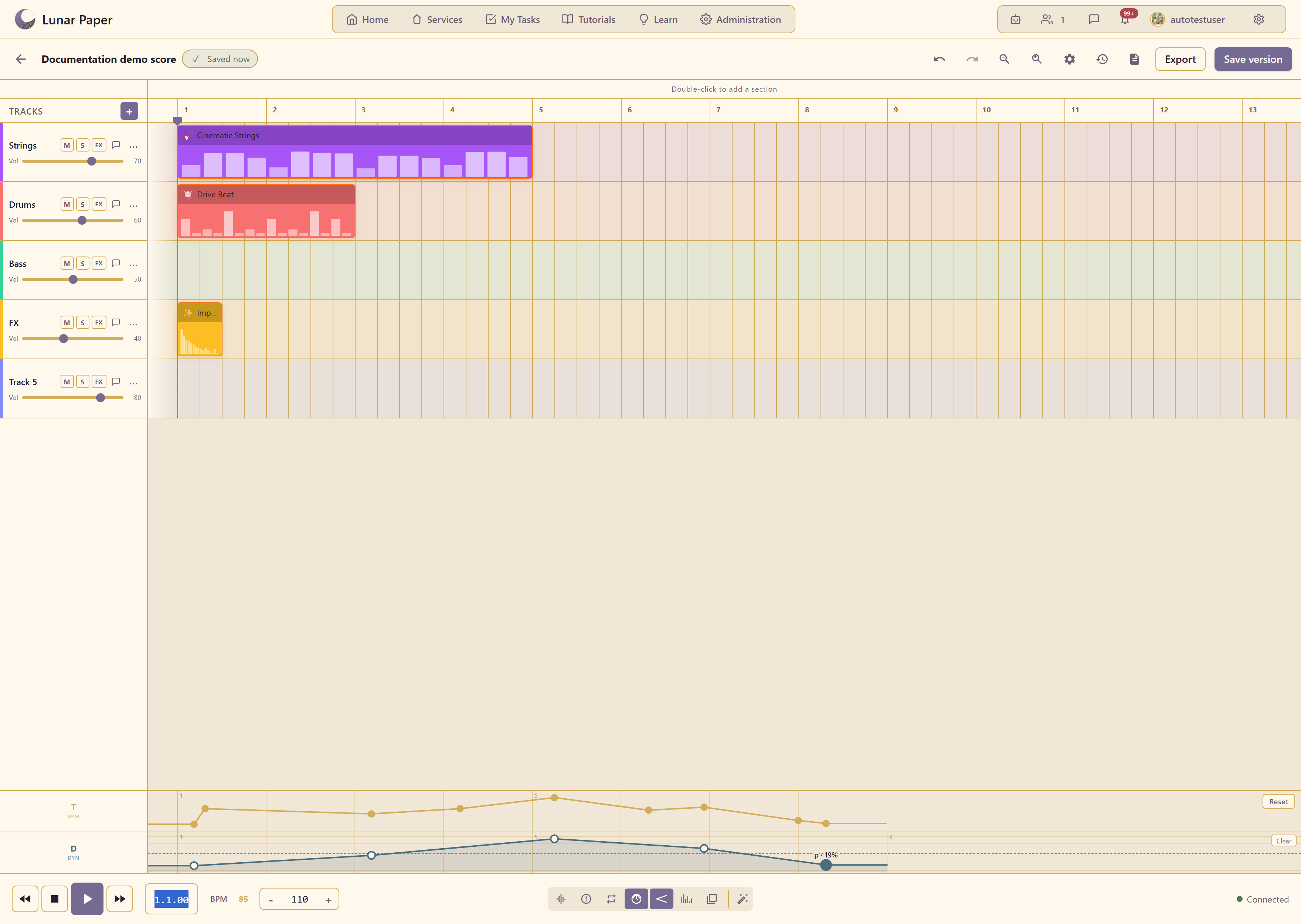The height and width of the screenshot is (924, 1301).
Task: Adjust the Strings volume slider
Action: tap(73, 161)
